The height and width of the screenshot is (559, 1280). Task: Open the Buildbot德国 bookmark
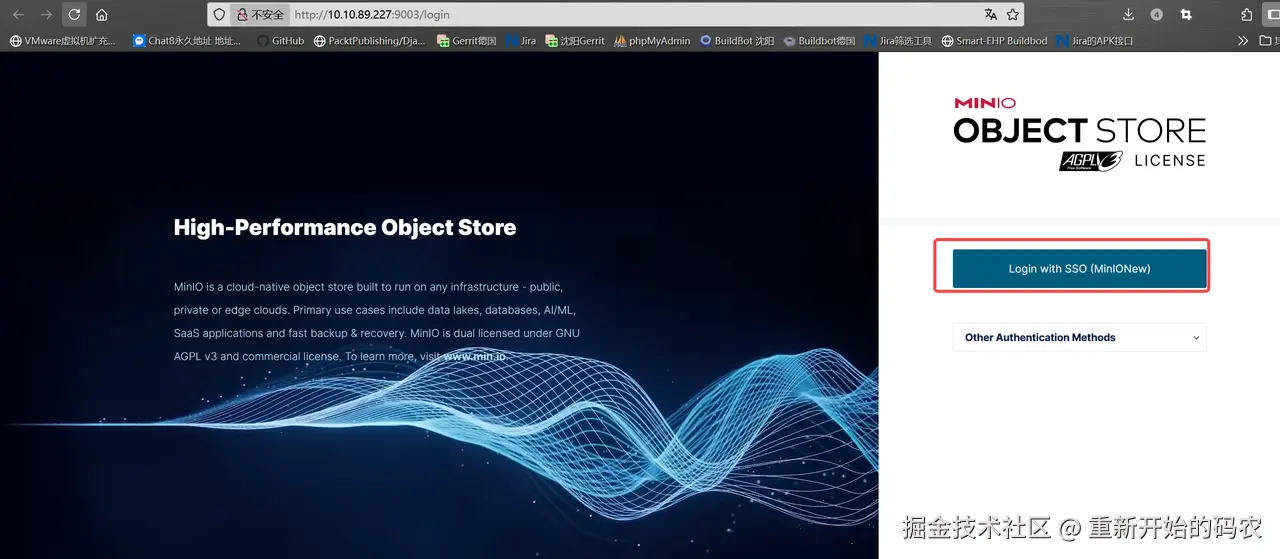819,41
